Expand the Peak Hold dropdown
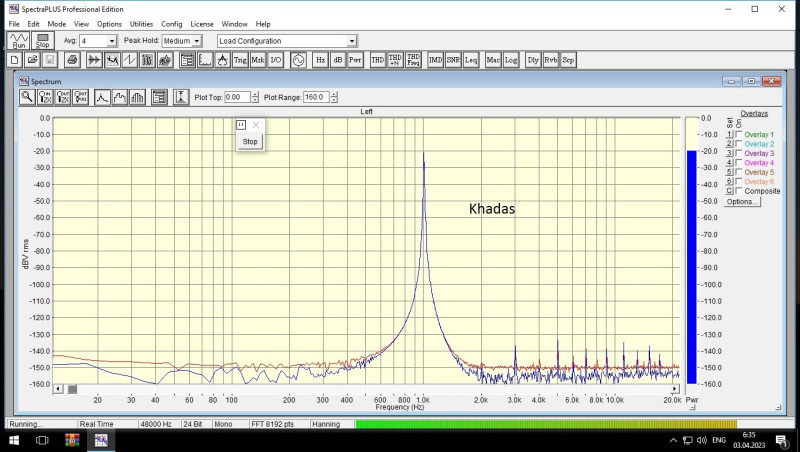Viewport: 800px width, 452px height. click(196, 41)
